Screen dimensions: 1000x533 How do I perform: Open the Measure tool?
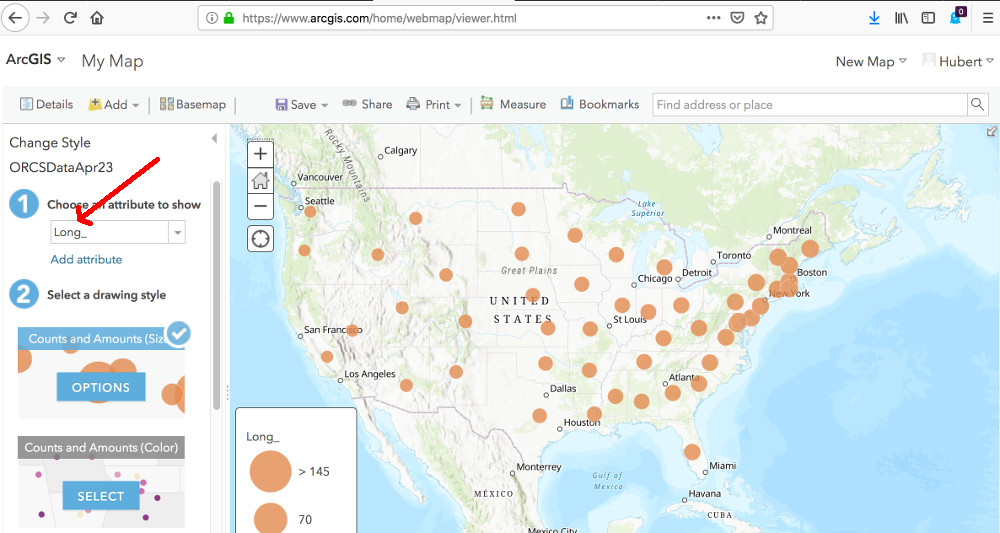tap(513, 104)
